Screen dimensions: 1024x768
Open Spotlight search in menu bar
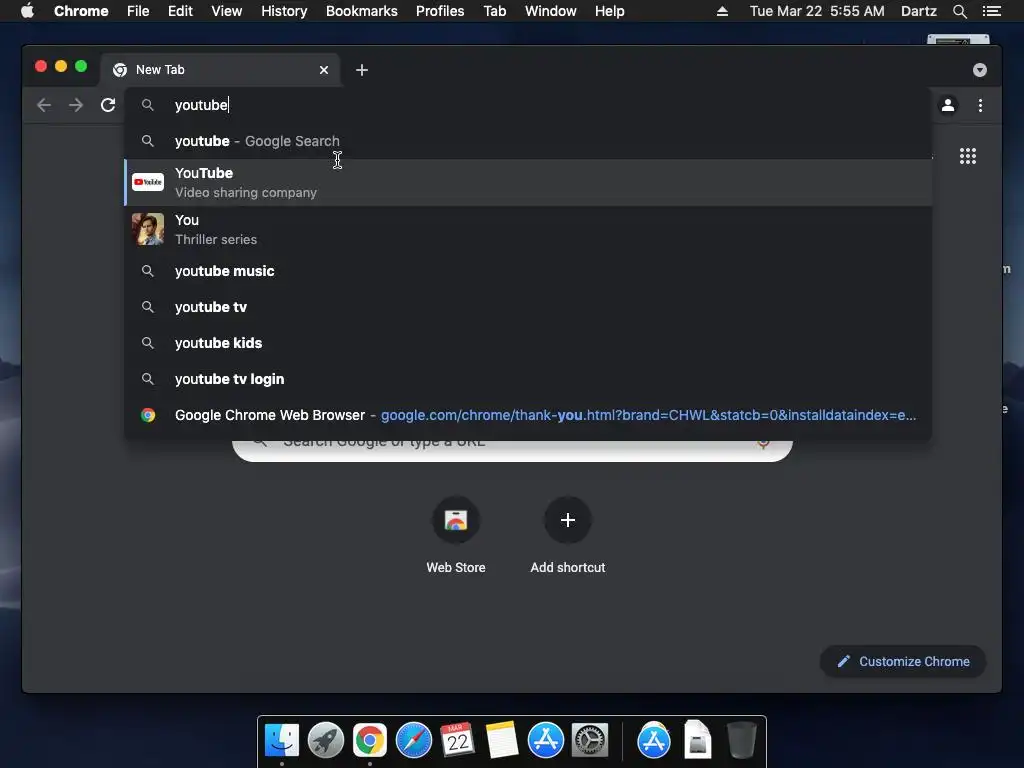(959, 11)
